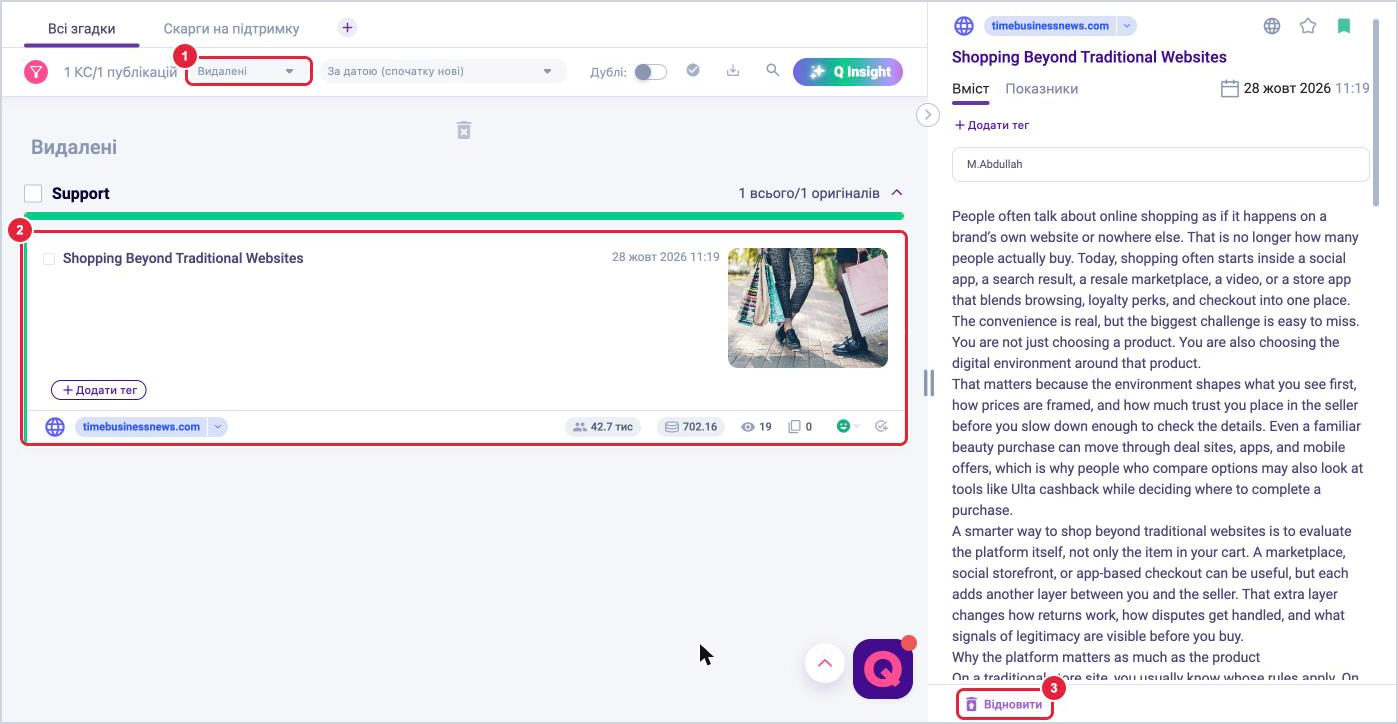Screen dimensions: 1398x724
Task: Click the Q Insight button
Action: pos(848,72)
